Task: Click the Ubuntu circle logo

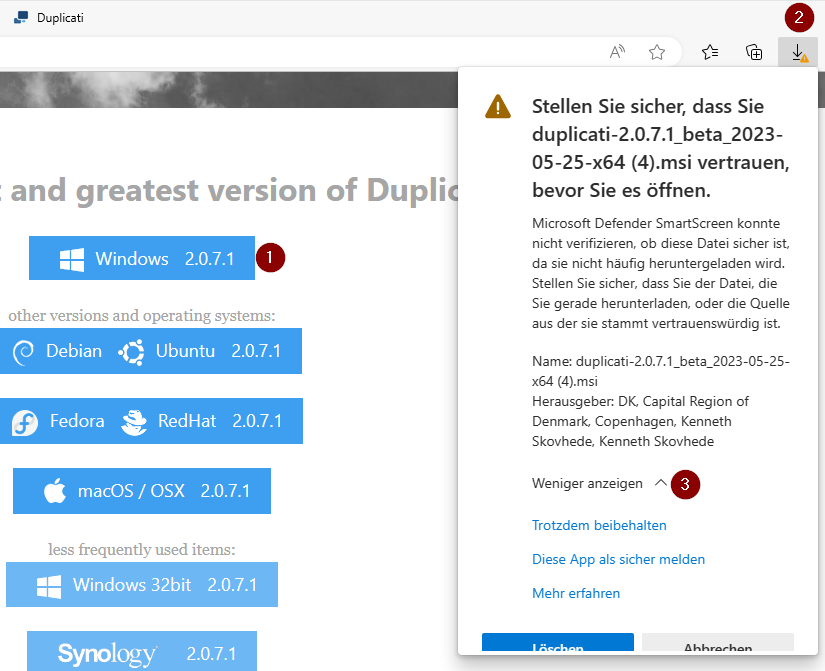Action: tap(132, 352)
